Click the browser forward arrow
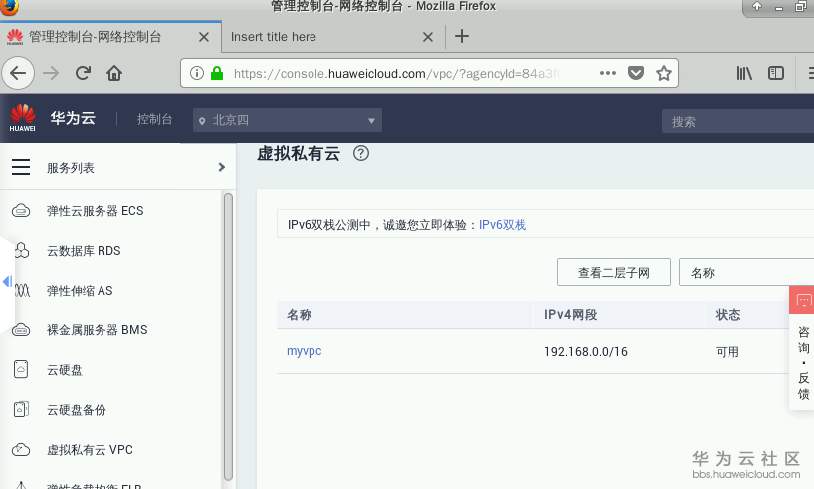The image size is (814, 489). coord(51,73)
